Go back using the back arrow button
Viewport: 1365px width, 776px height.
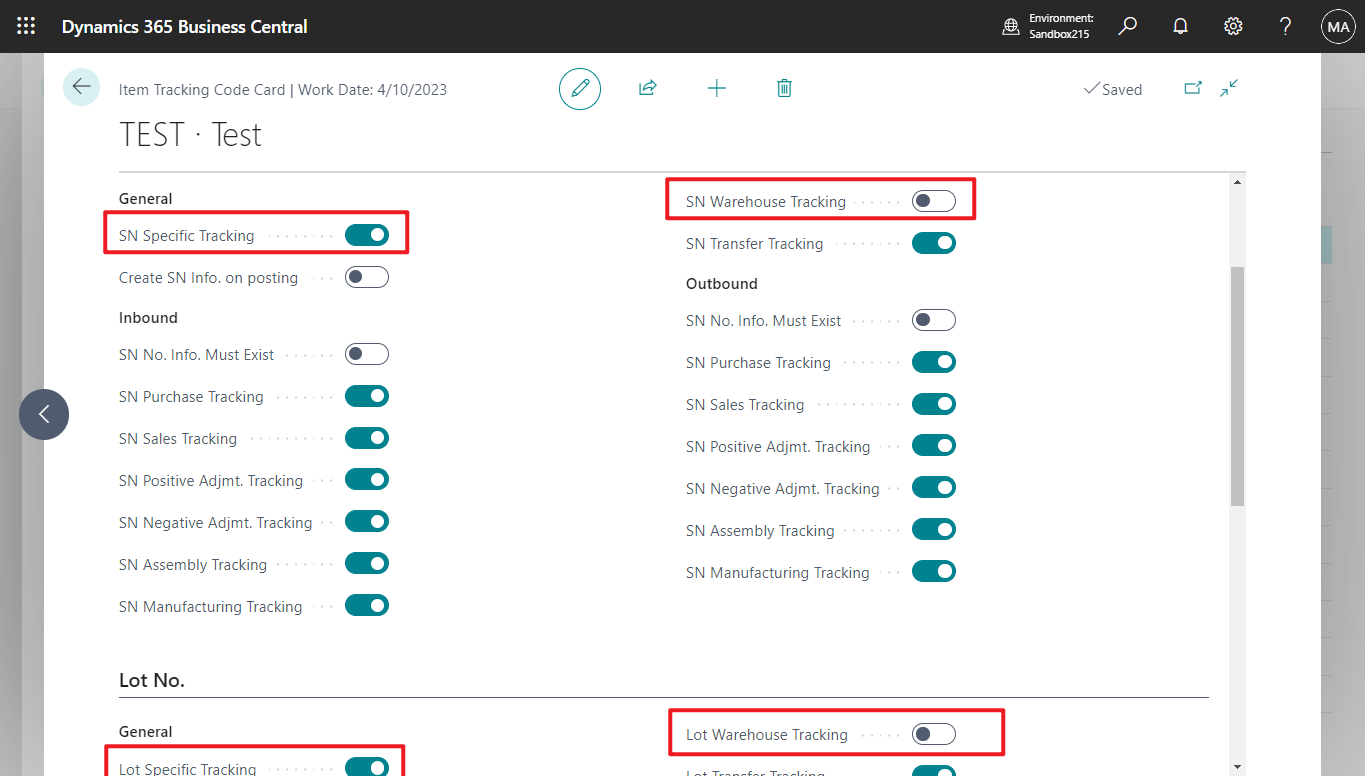[x=81, y=87]
